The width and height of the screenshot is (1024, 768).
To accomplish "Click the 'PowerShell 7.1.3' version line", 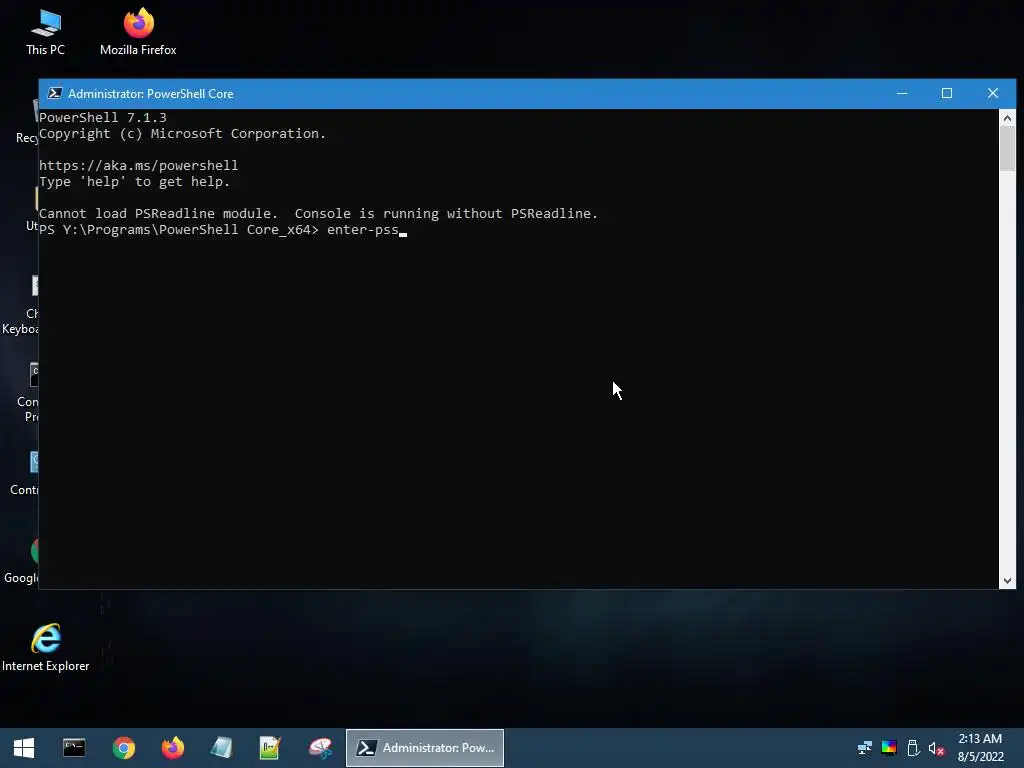I will click(x=103, y=118).
